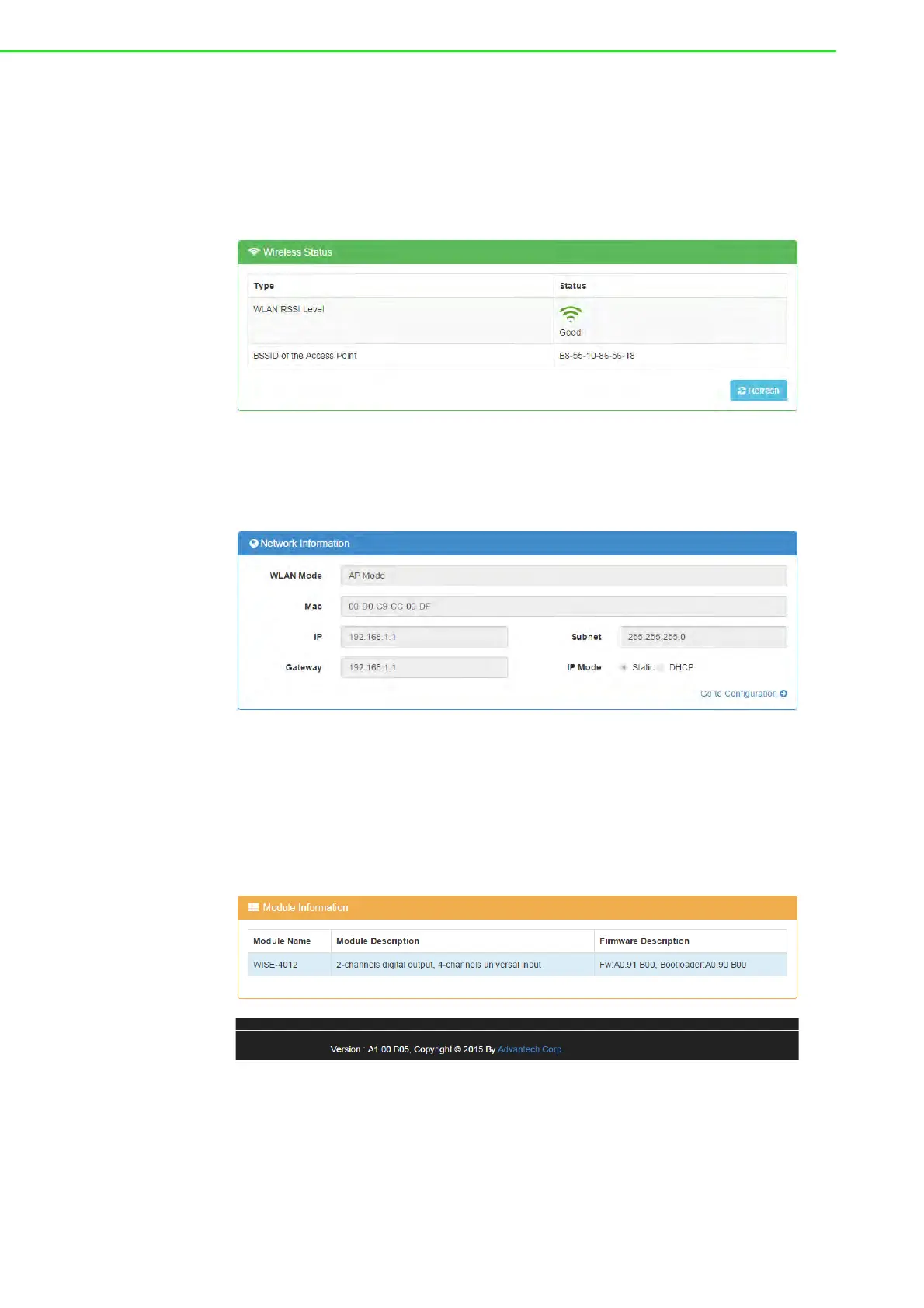Viewport: 924px width, 1308px height.
Task: Click the Module Information list icon
Action: 253,907
